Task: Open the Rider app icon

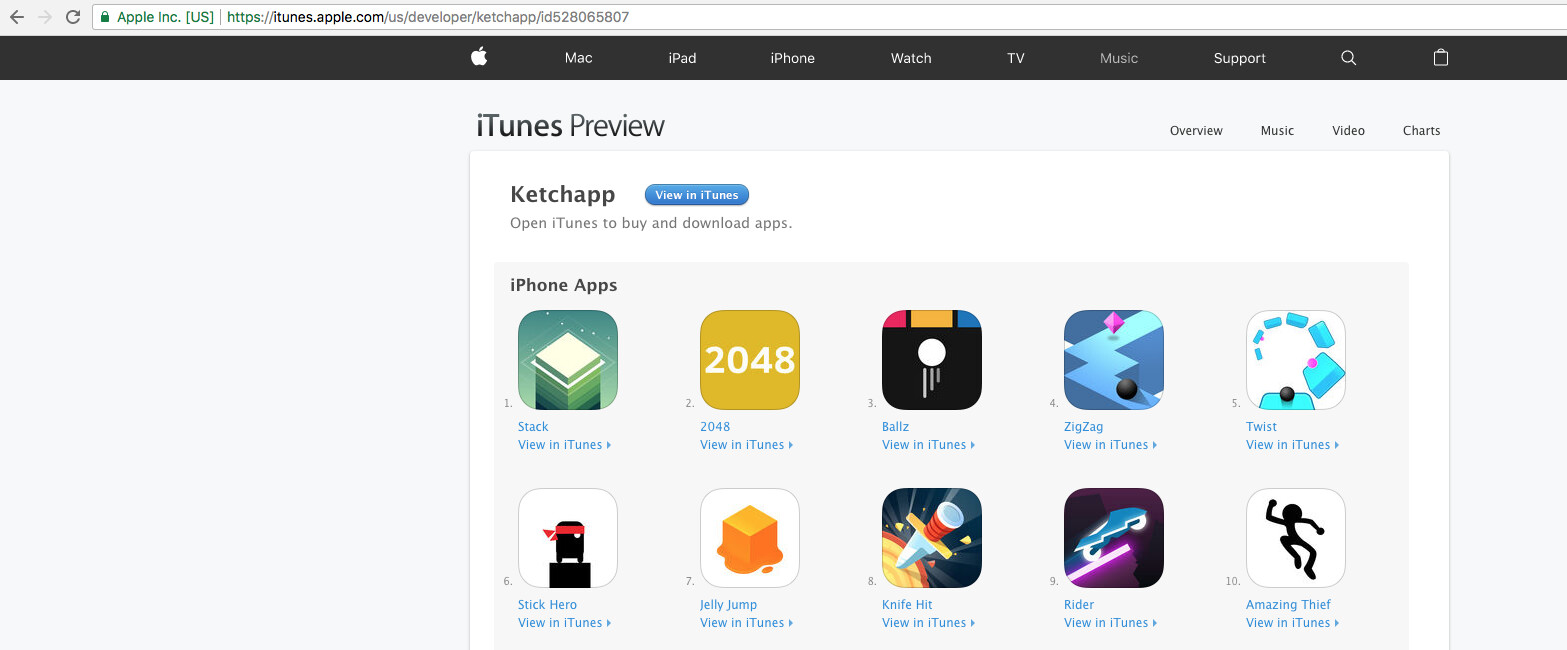Action: (x=1114, y=538)
